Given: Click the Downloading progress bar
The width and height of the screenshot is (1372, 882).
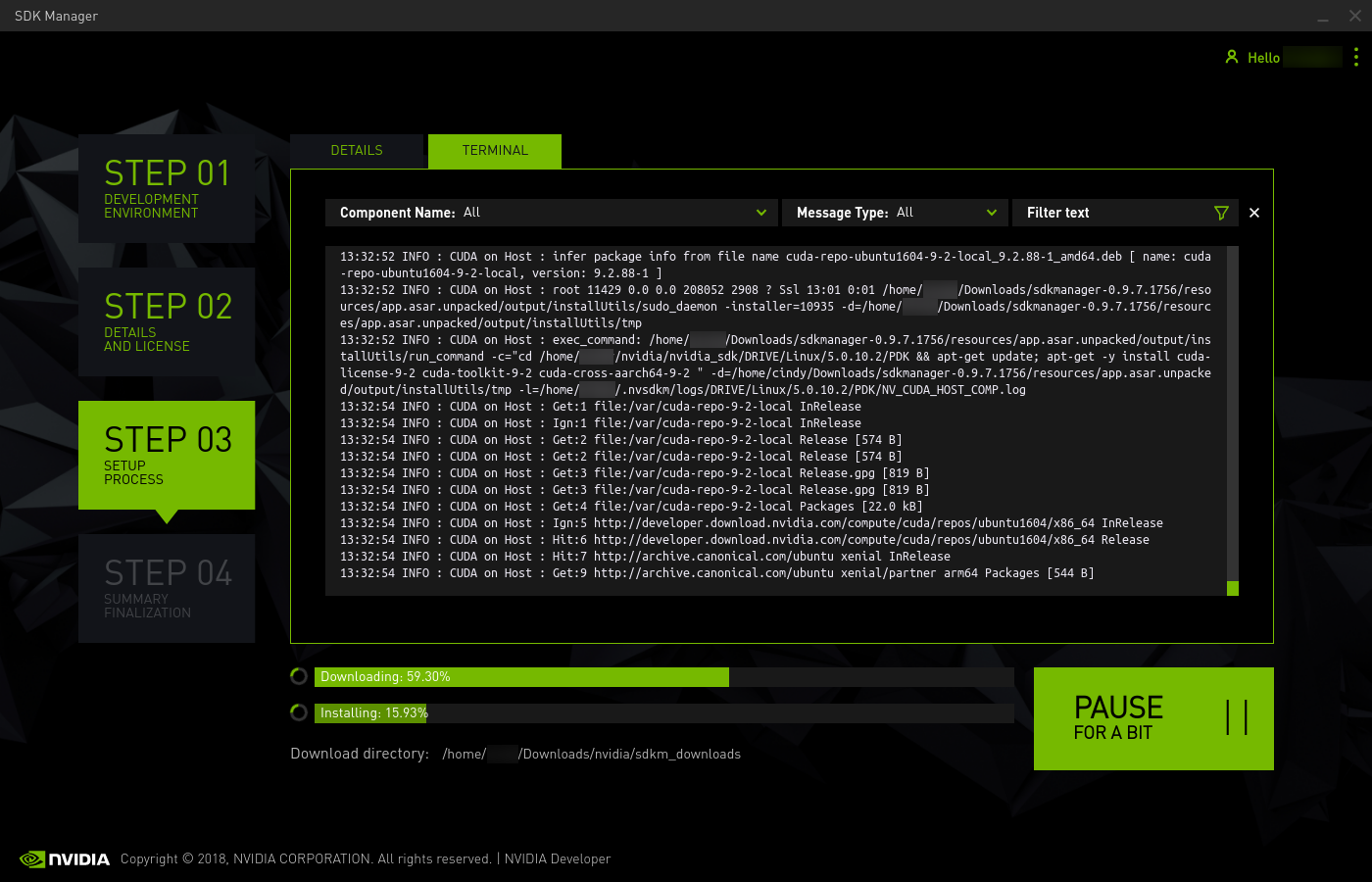Looking at the screenshot, I should 663,677.
